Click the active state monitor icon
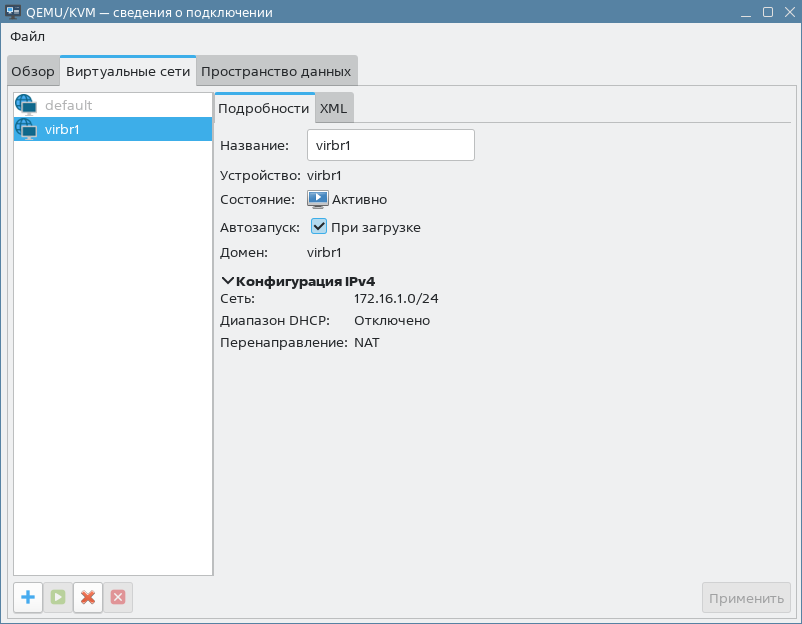Screen dimensions: 802x624 [x=317, y=200]
